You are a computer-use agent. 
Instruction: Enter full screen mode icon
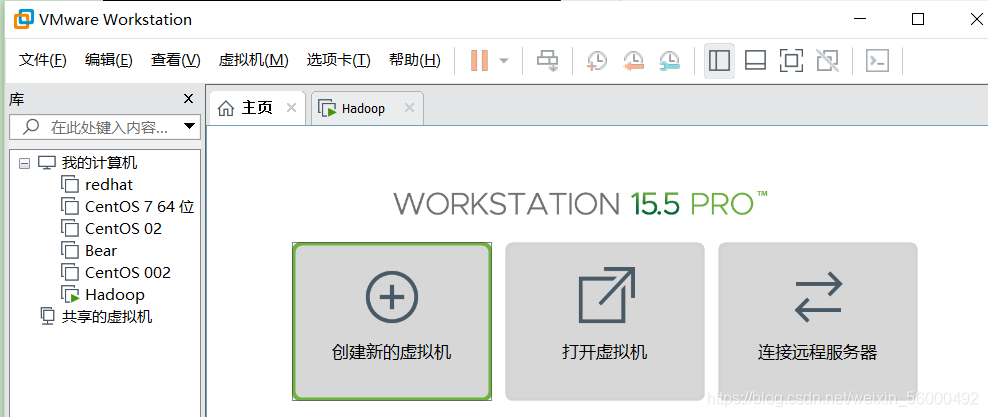(791, 60)
